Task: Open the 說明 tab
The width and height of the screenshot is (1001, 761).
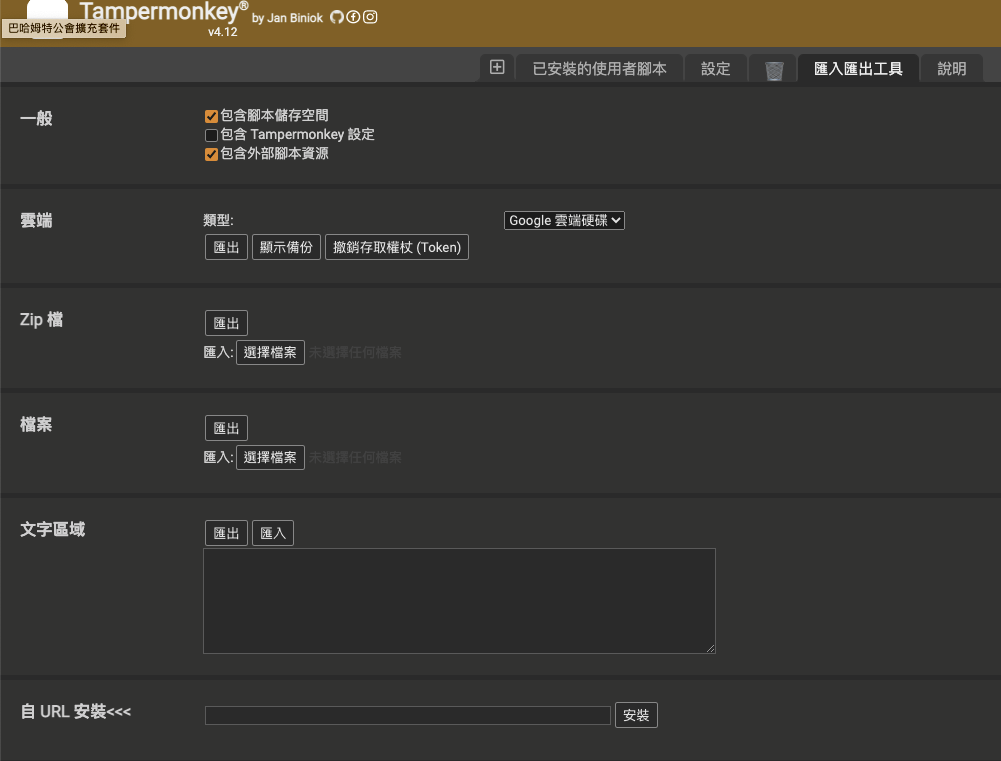Action: coord(952,68)
